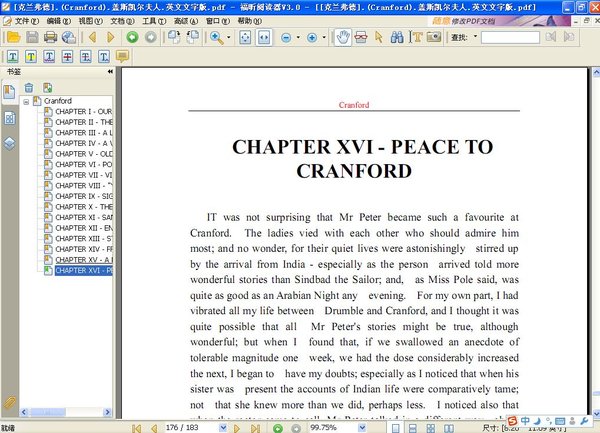
Task: Open Find with the binoculars icon
Action: coord(397,37)
